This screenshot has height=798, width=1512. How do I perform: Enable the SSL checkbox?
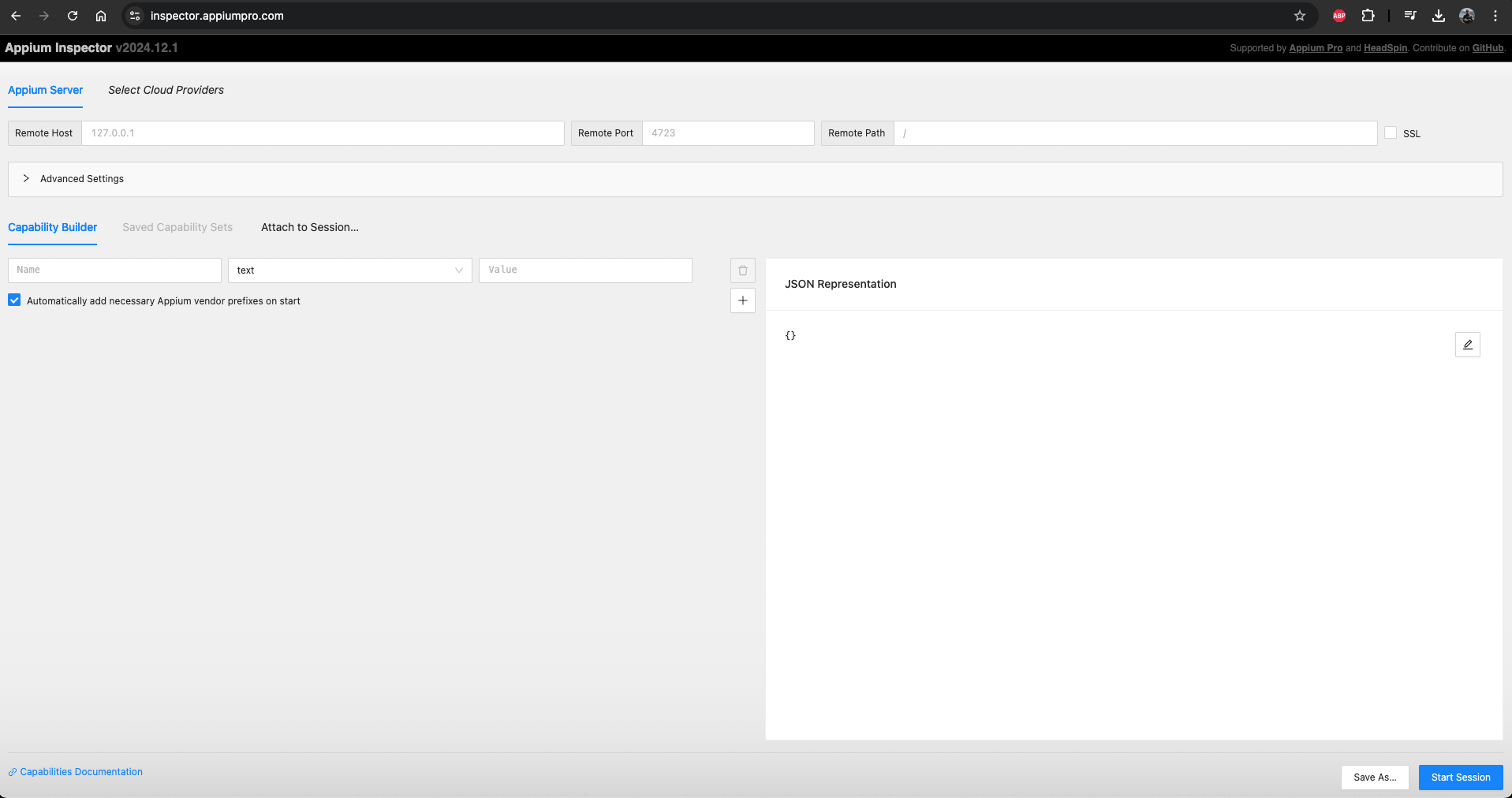pos(1391,132)
